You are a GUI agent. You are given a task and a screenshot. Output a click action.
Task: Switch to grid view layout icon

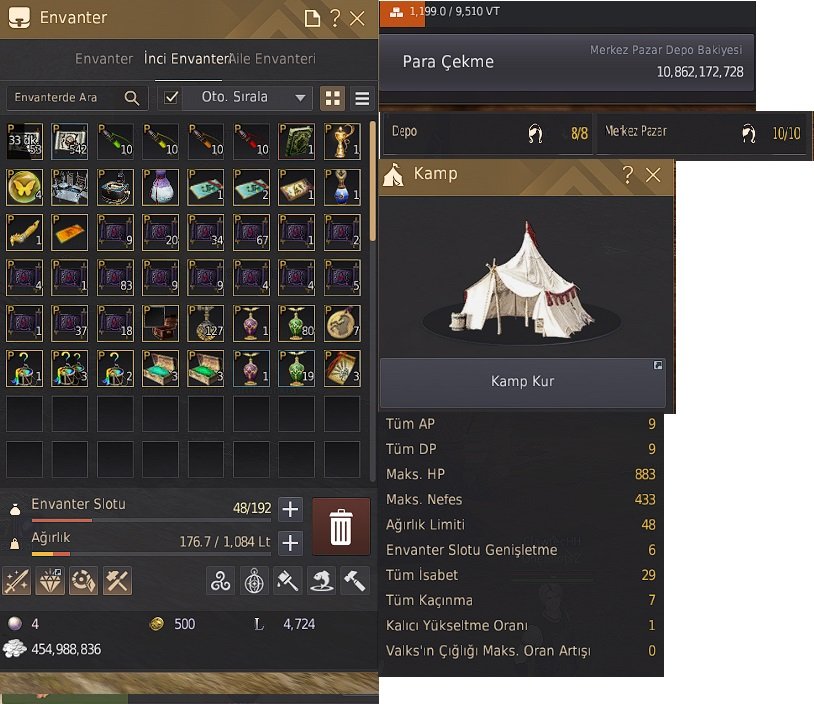click(333, 98)
